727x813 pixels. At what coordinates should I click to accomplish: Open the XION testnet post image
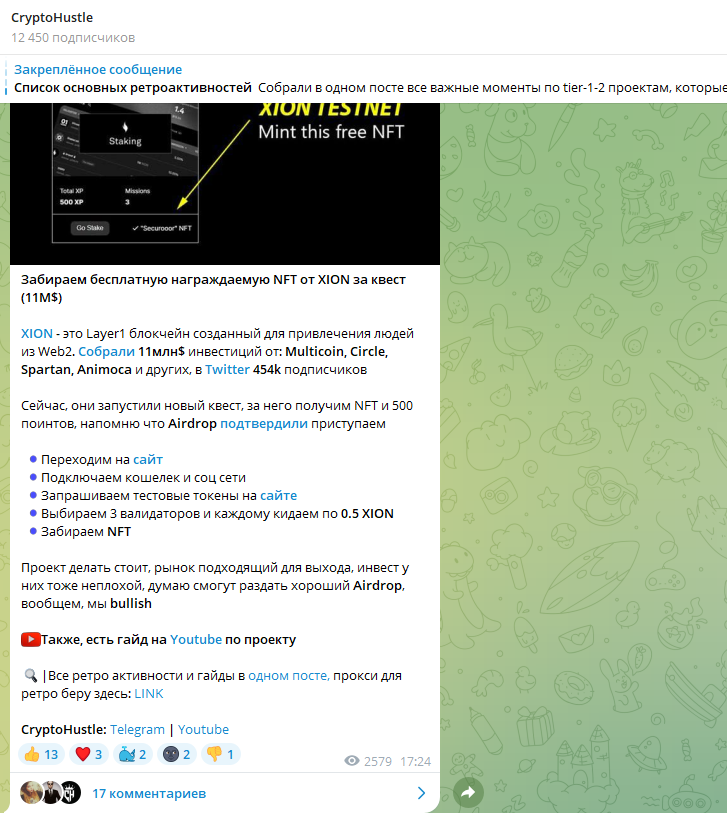225,184
